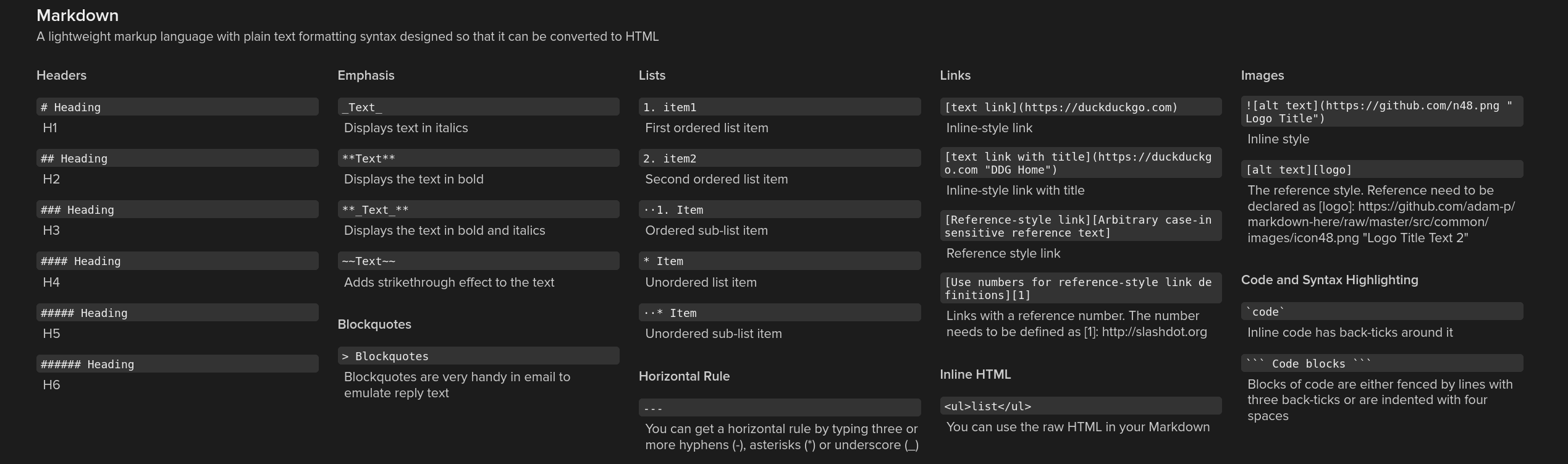Select the '#### Heading' code snippet

tap(177, 261)
